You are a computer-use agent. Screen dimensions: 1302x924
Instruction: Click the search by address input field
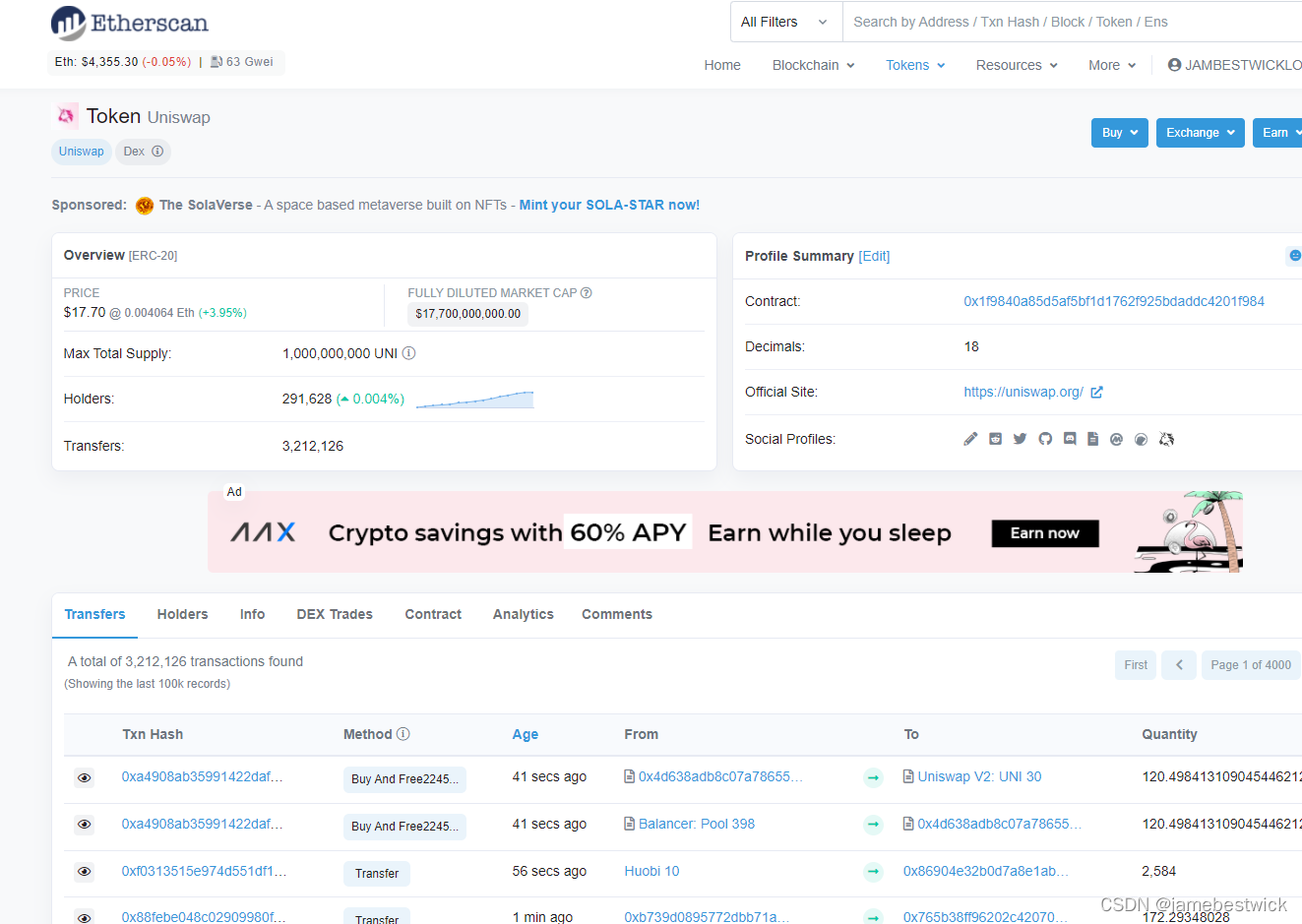click(x=1073, y=22)
